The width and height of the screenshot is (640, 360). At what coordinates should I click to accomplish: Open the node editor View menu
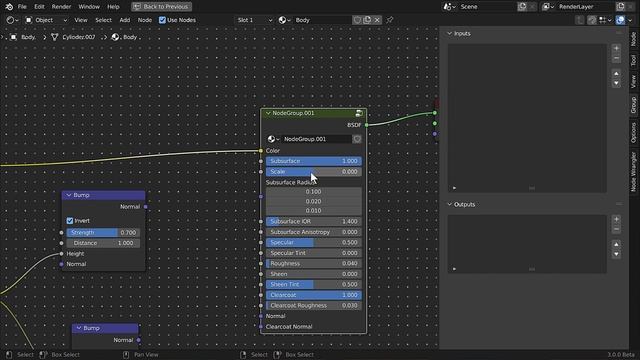[x=81, y=20]
